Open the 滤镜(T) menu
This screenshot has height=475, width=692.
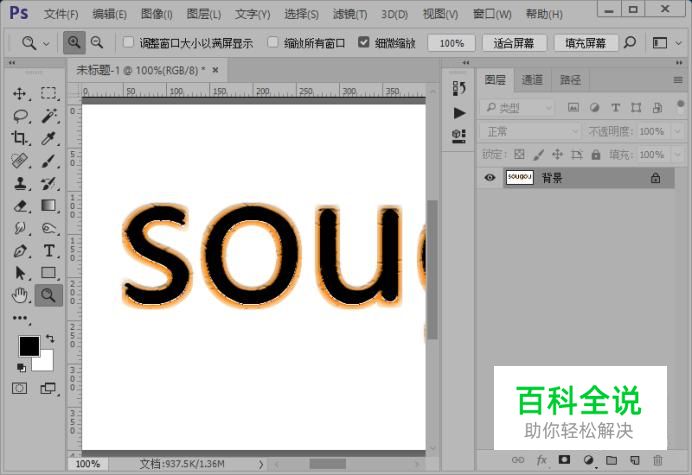click(350, 14)
